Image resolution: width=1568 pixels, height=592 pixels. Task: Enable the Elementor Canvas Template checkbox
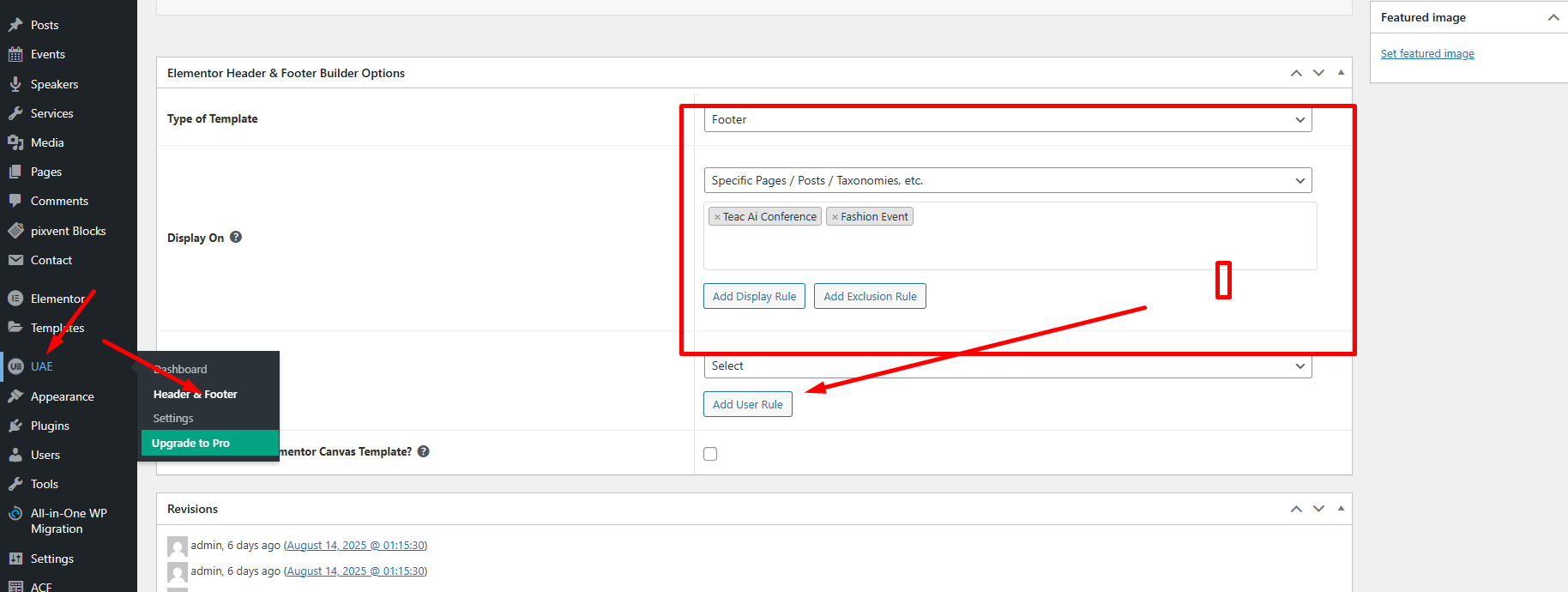710,454
